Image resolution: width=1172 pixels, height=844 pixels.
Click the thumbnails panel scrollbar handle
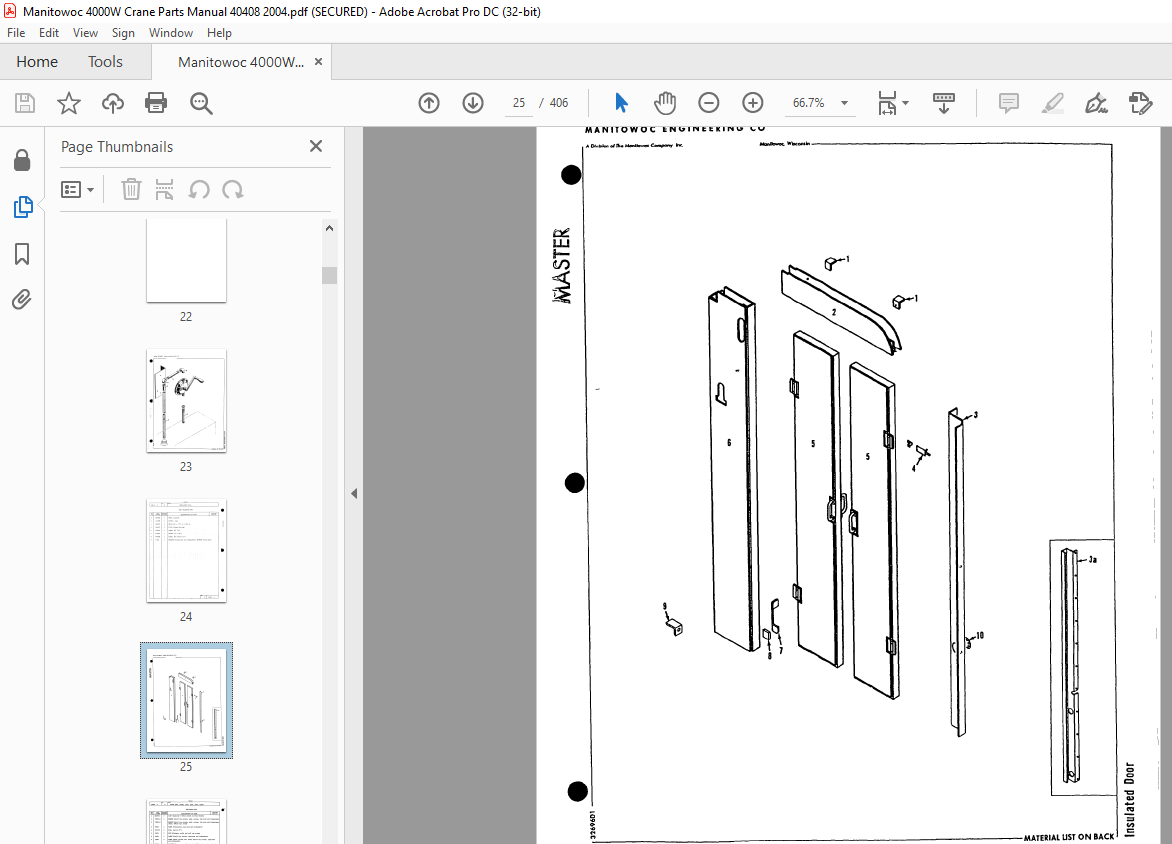(330, 275)
